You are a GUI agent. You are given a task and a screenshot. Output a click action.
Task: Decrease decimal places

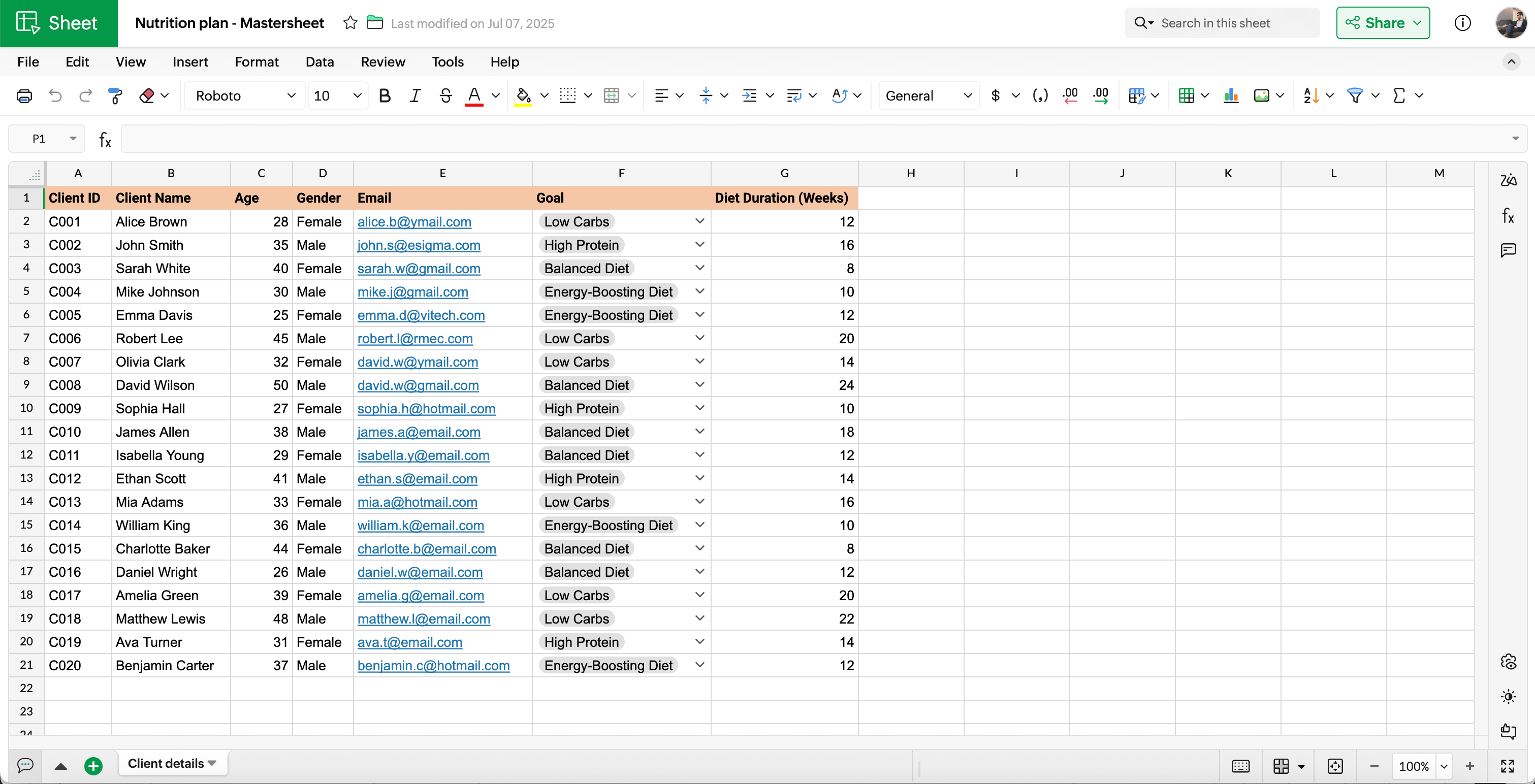[x=1070, y=95]
